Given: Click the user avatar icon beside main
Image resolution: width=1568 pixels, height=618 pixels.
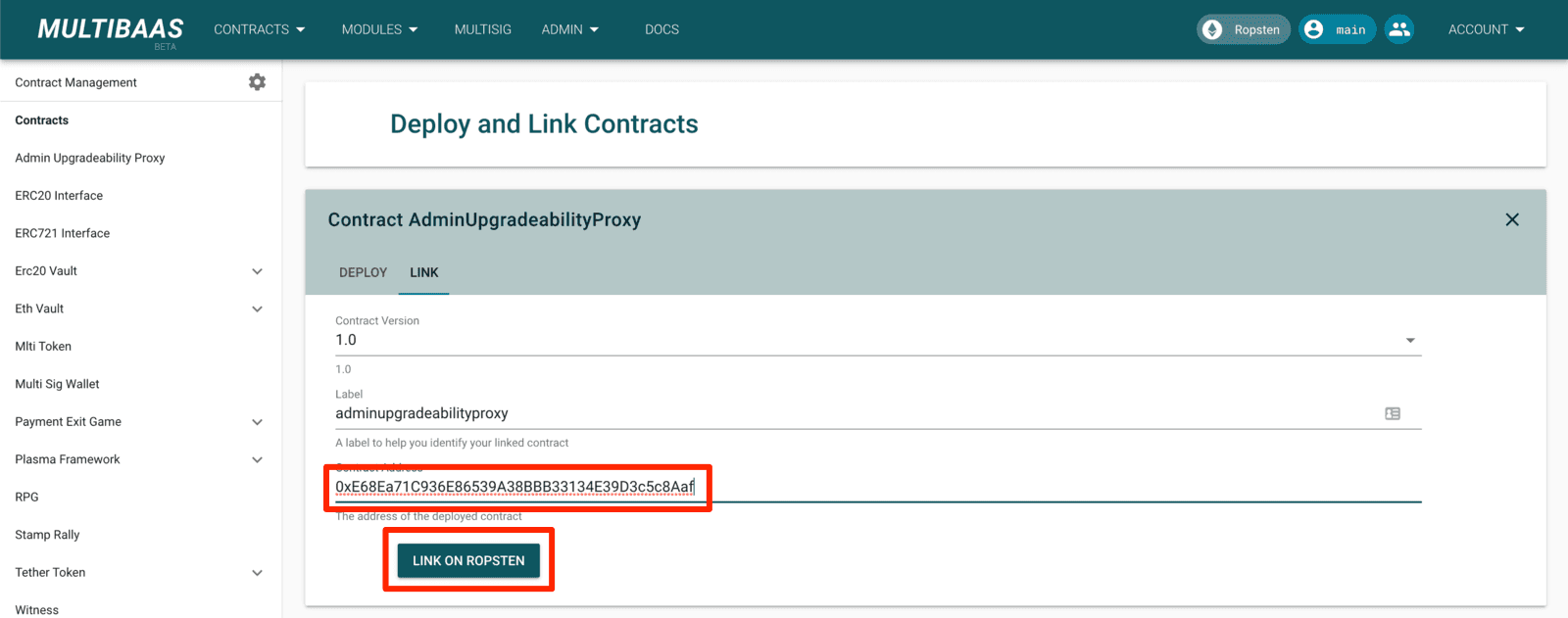Looking at the screenshot, I should (x=1313, y=29).
